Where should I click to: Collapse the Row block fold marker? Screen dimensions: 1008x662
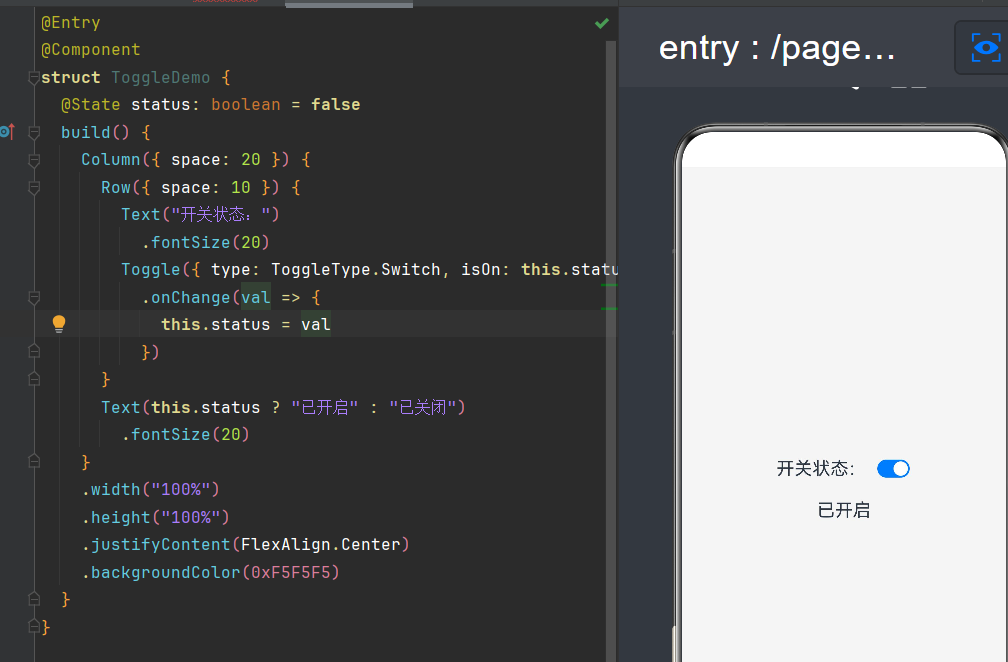pyautogui.click(x=34, y=188)
